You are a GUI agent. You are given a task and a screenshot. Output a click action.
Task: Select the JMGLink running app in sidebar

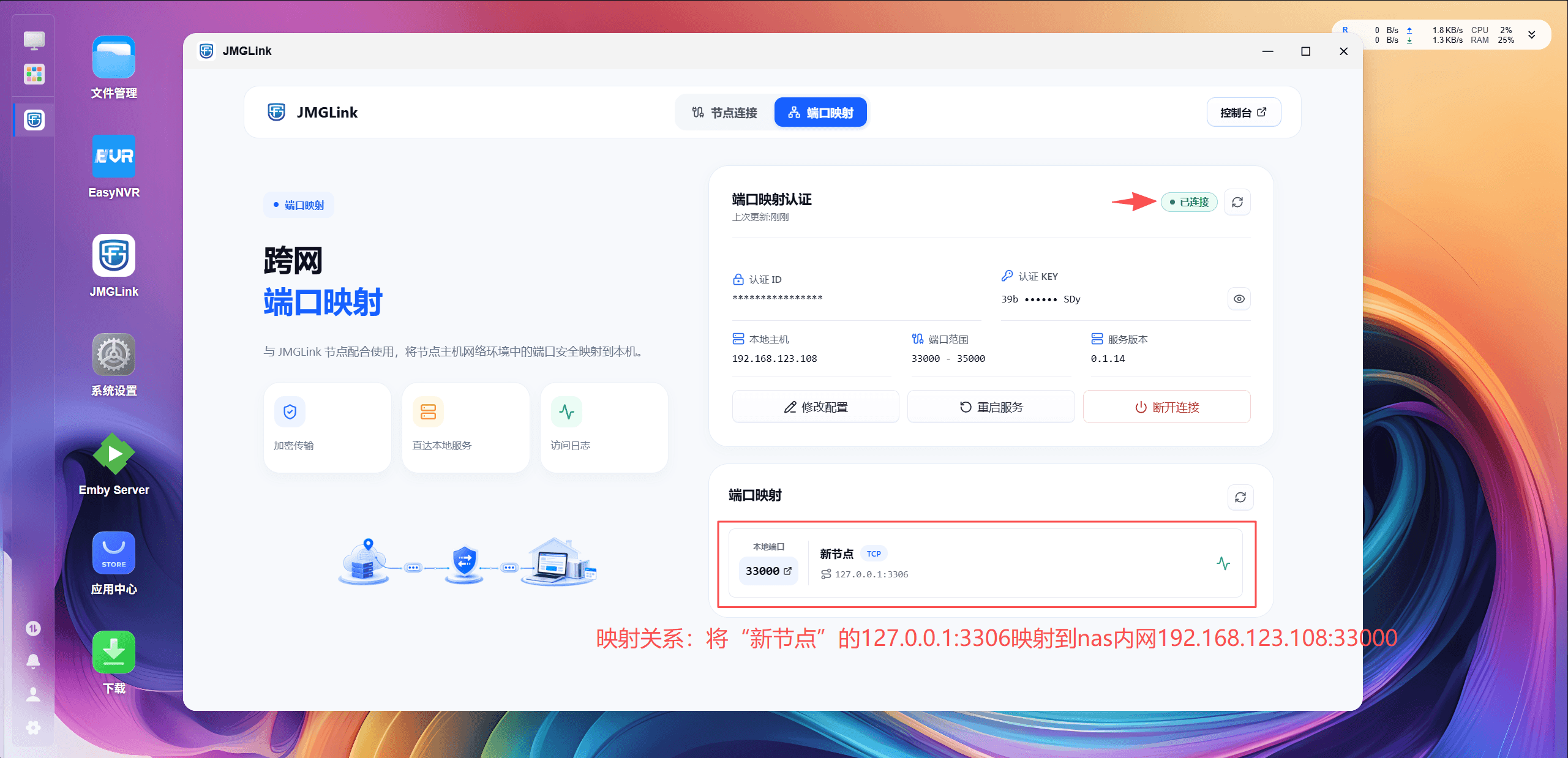(x=34, y=120)
